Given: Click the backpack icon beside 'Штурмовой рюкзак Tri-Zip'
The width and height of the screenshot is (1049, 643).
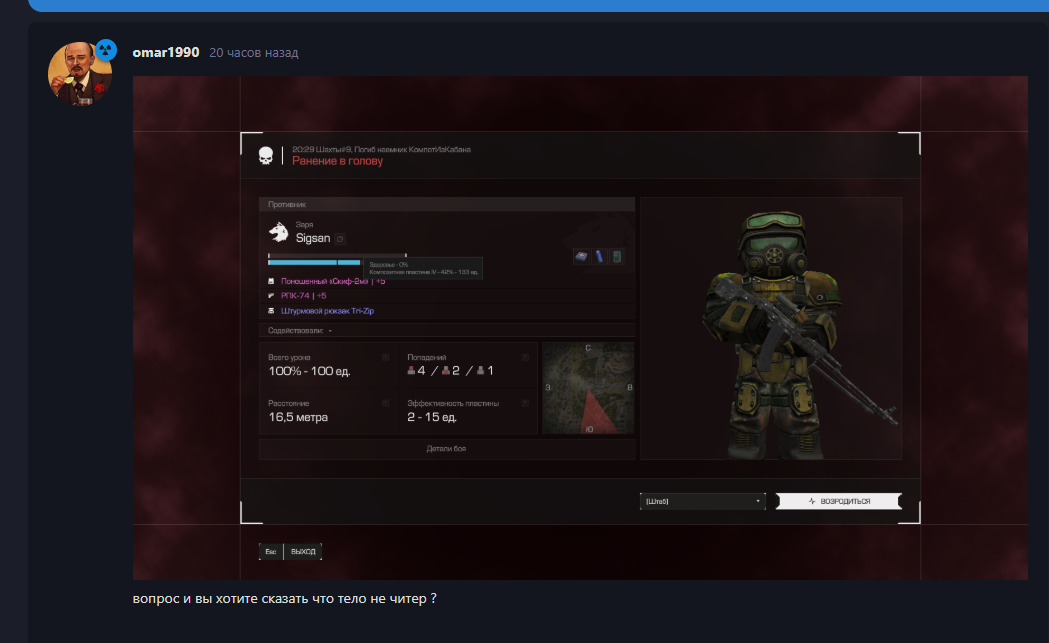Looking at the screenshot, I should coord(271,311).
